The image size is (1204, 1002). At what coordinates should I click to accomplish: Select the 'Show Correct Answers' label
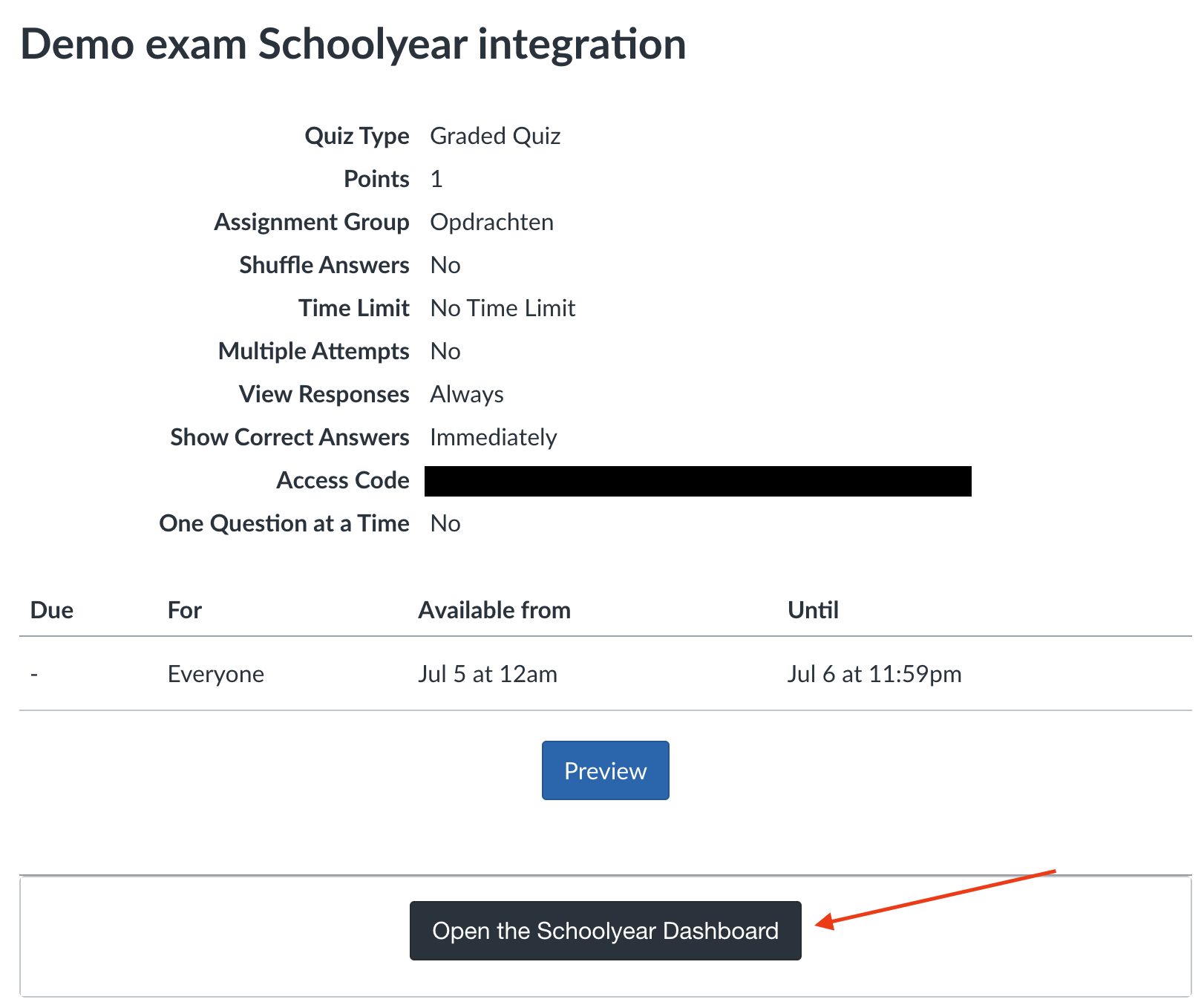289,437
